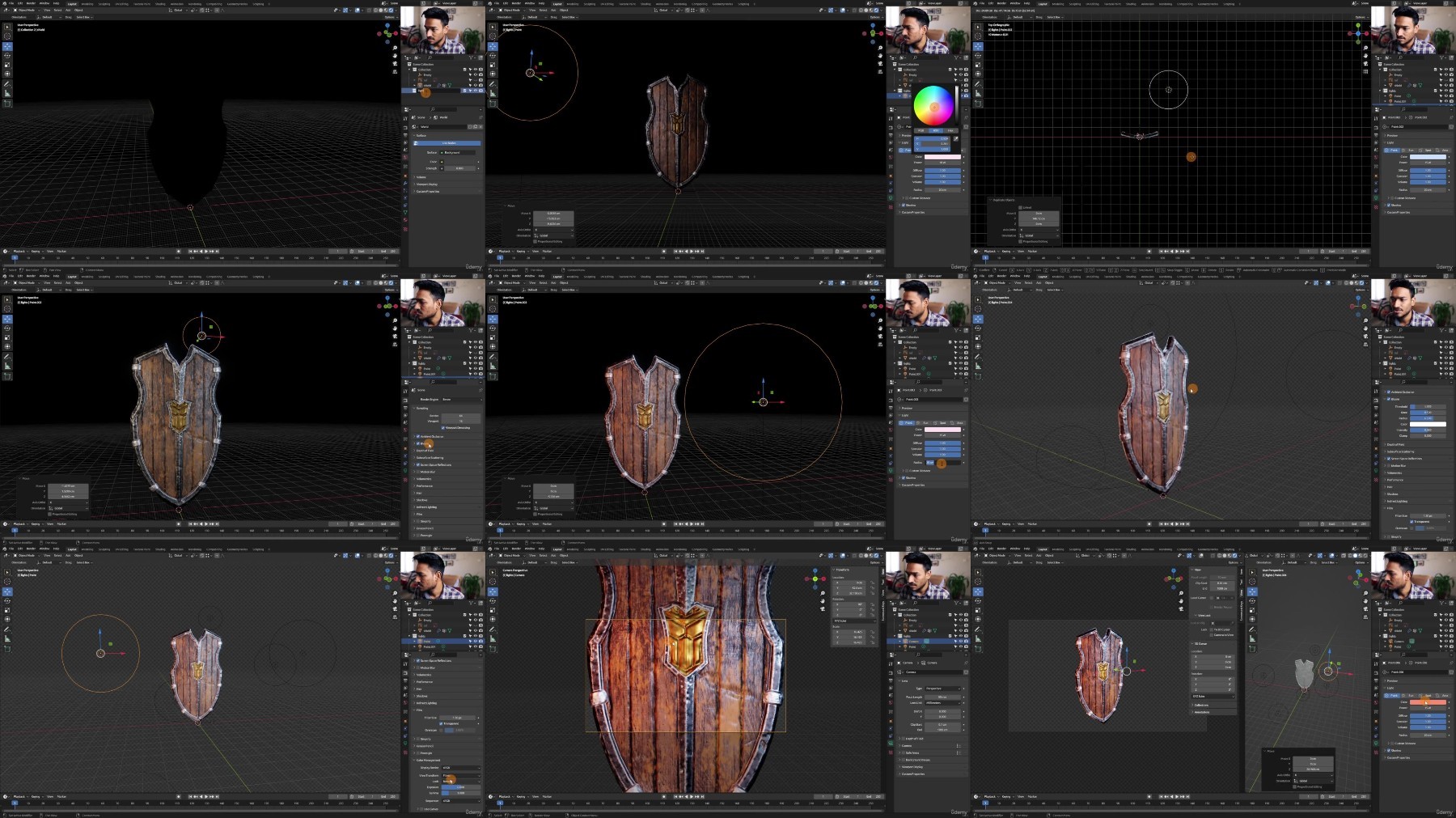Open Options dropdown in top-left frame header

(390, 17)
